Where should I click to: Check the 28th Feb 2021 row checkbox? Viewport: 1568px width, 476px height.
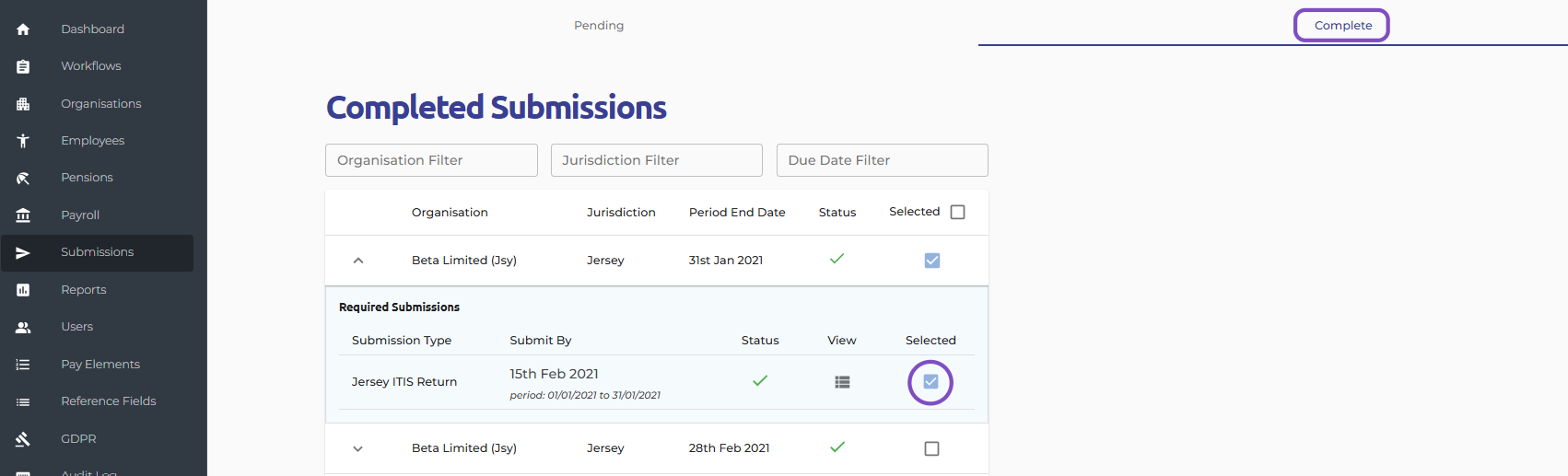tap(931, 448)
